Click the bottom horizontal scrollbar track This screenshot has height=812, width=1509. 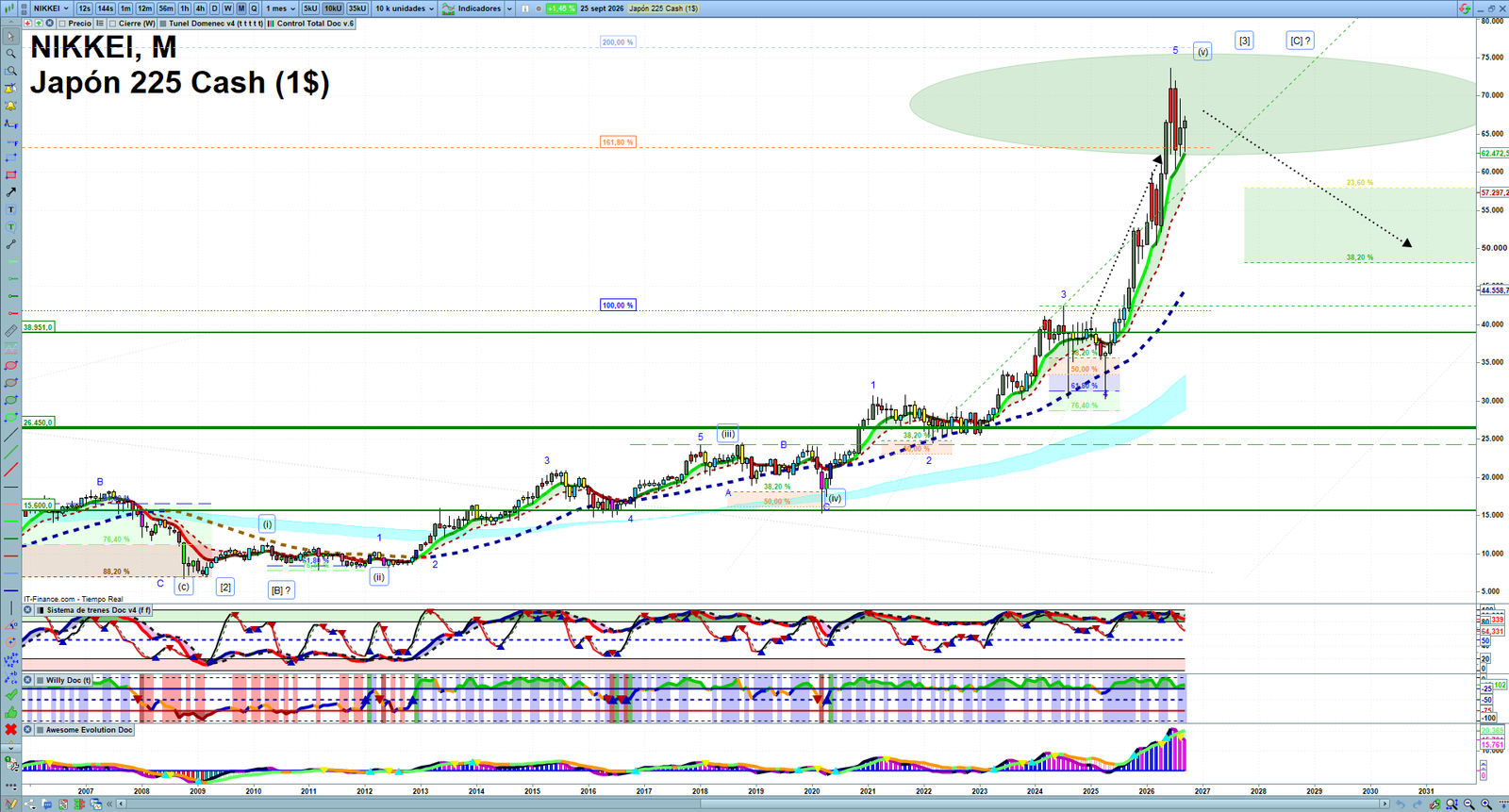pyautogui.click(x=754, y=804)
